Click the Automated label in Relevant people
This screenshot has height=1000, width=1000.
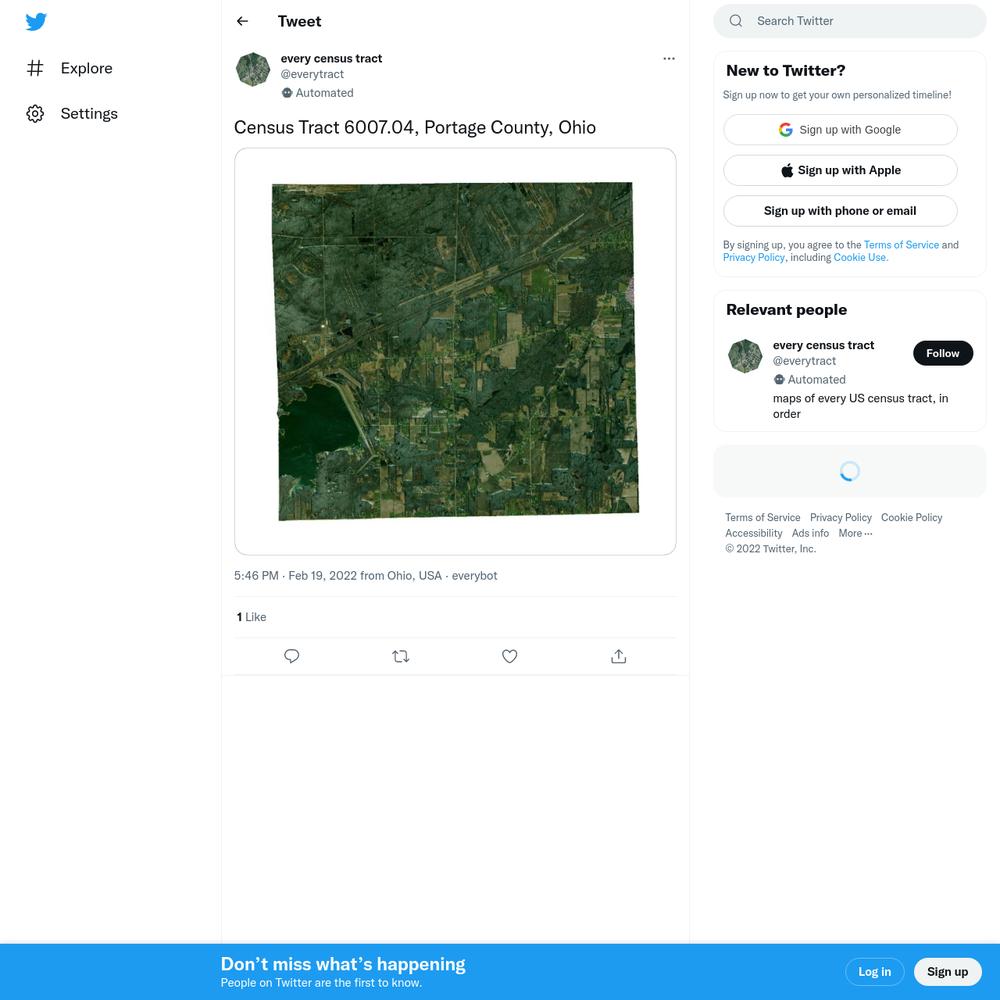coord(816,379)
